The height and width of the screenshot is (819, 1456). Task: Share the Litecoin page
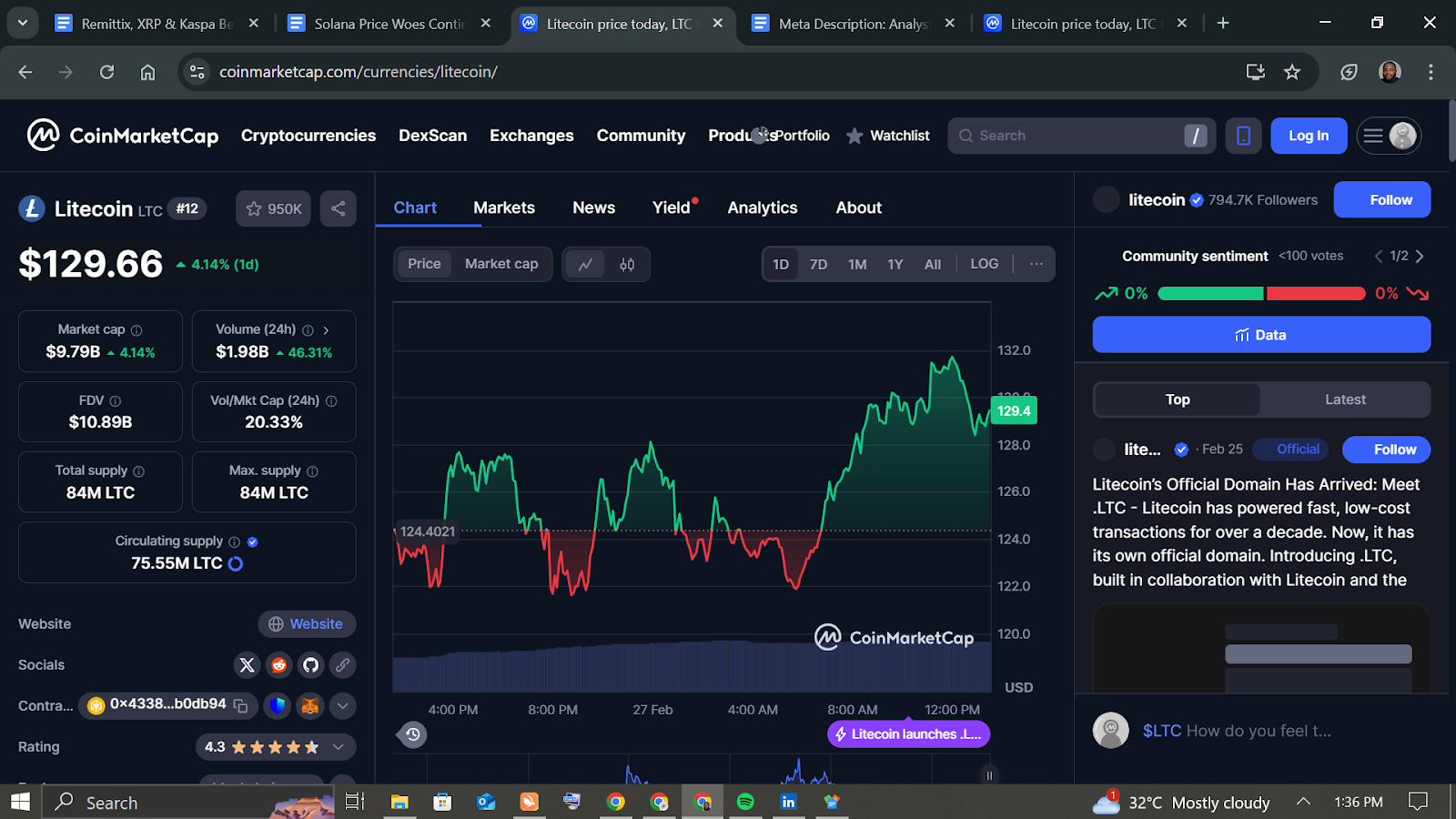pyautogui.click(x=338, y=208)
